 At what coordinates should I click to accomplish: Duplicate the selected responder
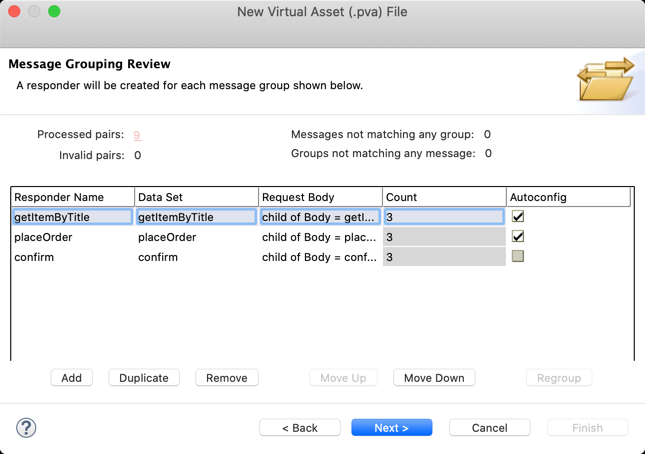pos(144,378)
